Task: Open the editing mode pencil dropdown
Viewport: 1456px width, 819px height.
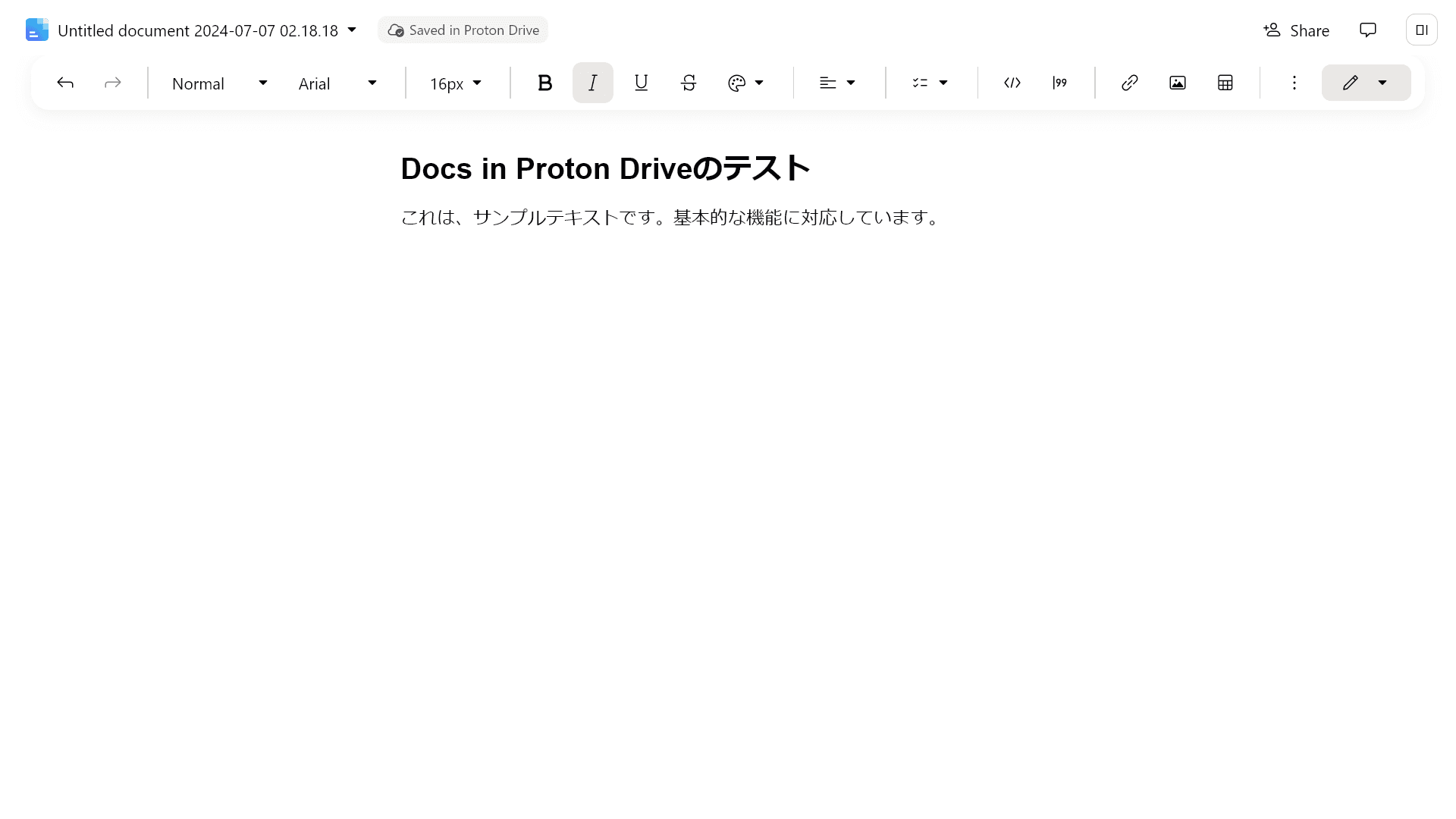Action: click(1366, 83)
